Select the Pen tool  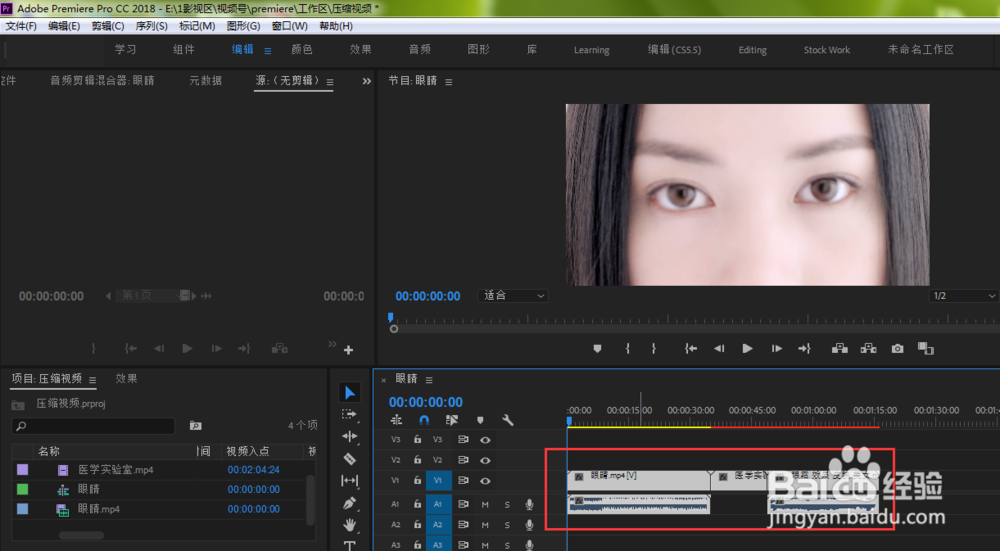349,503
